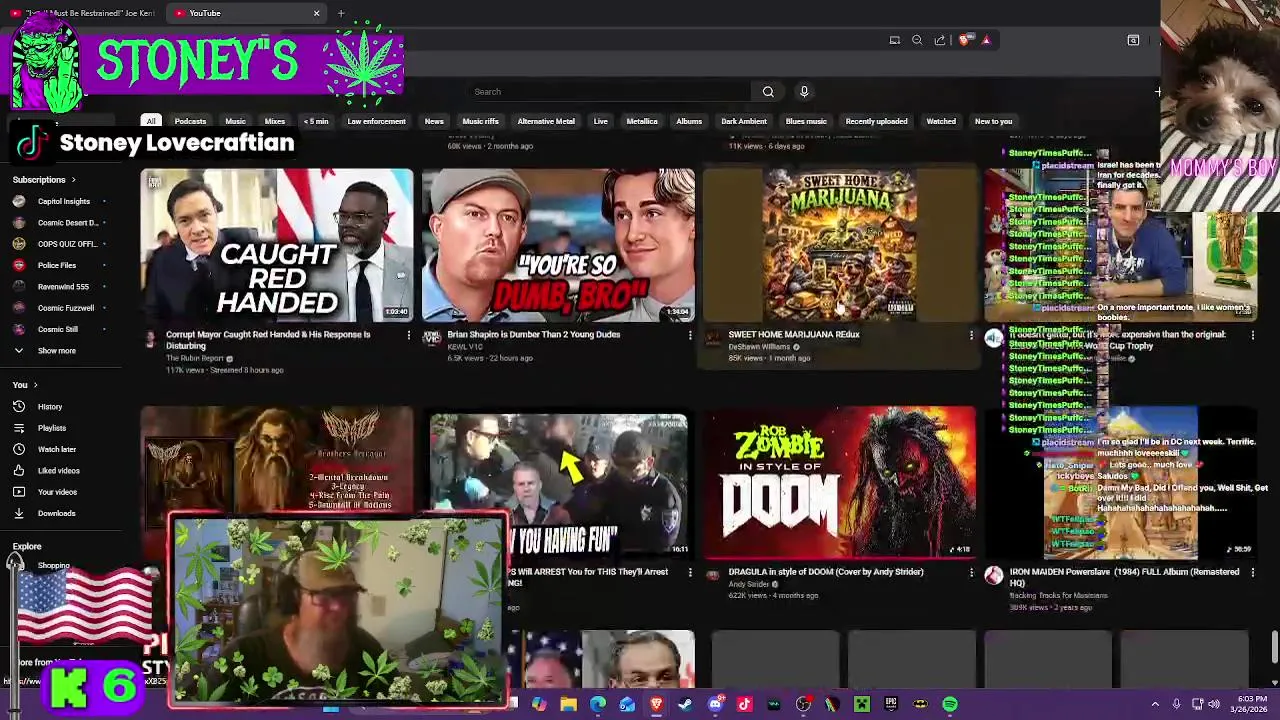This screenshot has height=720, width=1280.
Task: Open the History icon in the sidebar
Action: coord(19,407)
